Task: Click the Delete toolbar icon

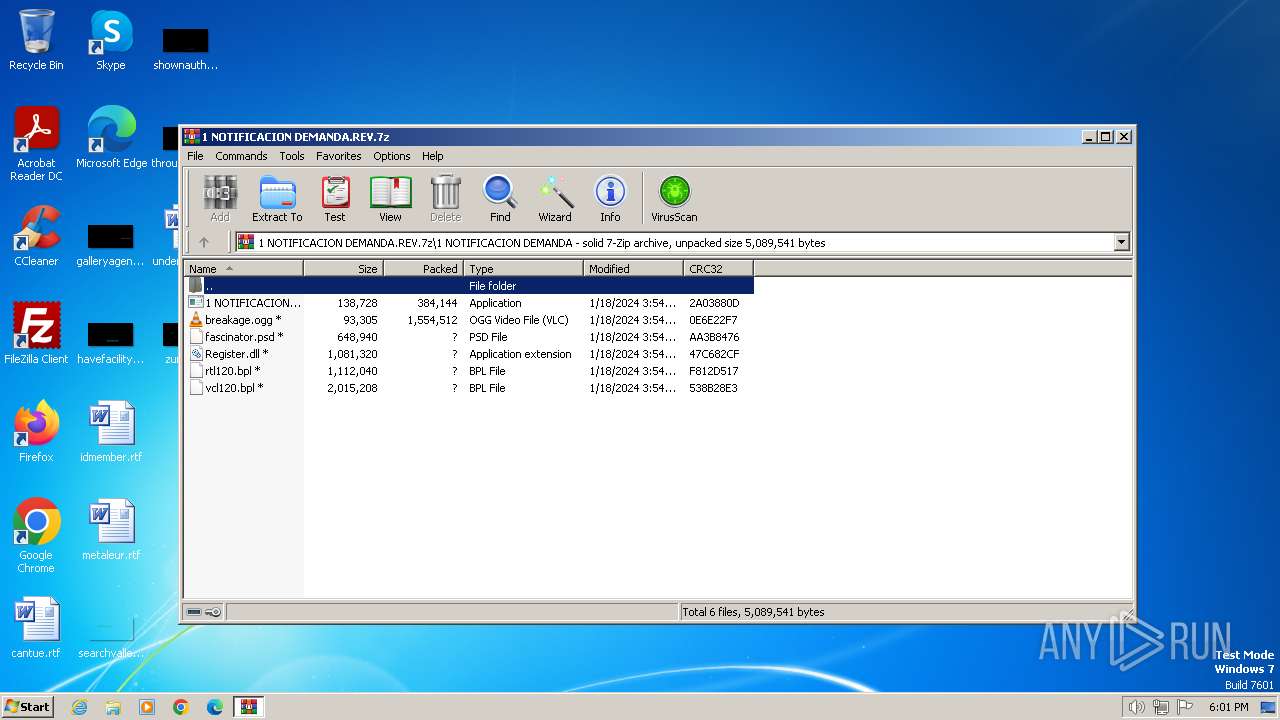Action: (445, 198)
